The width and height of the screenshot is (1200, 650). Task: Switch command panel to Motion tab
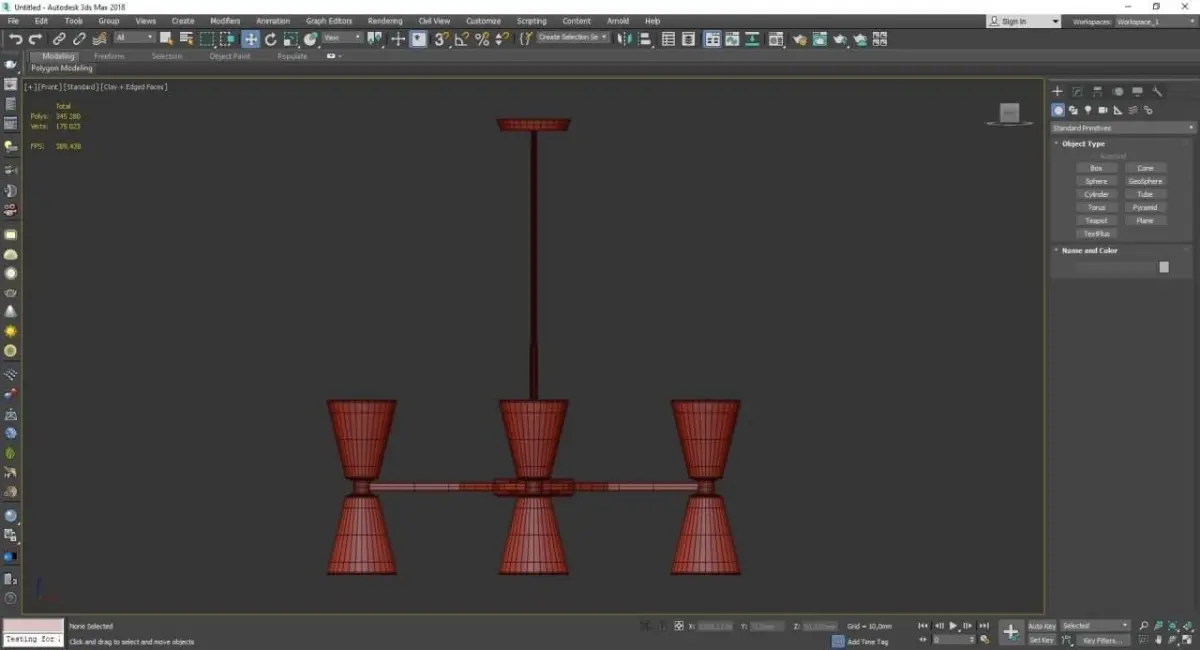[x=1118, y=91]
